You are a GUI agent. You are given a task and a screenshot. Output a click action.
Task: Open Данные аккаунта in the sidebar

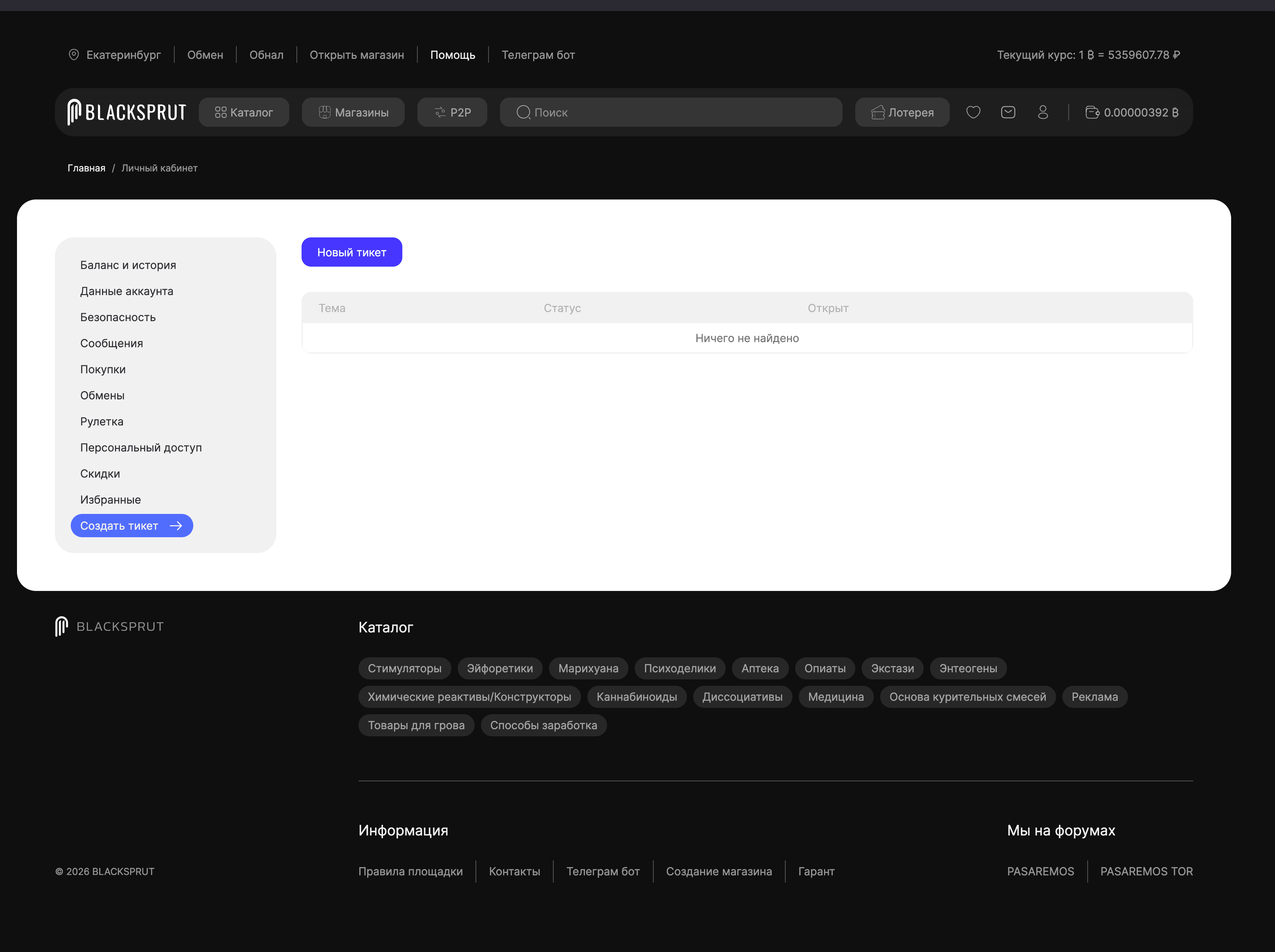click(126, 291)
